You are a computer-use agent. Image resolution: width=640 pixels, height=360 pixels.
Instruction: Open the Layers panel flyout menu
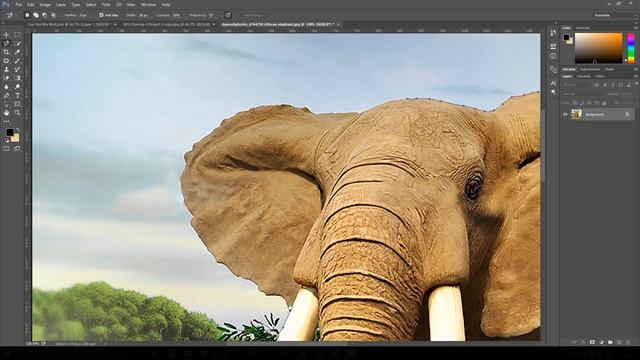point(636,76)
